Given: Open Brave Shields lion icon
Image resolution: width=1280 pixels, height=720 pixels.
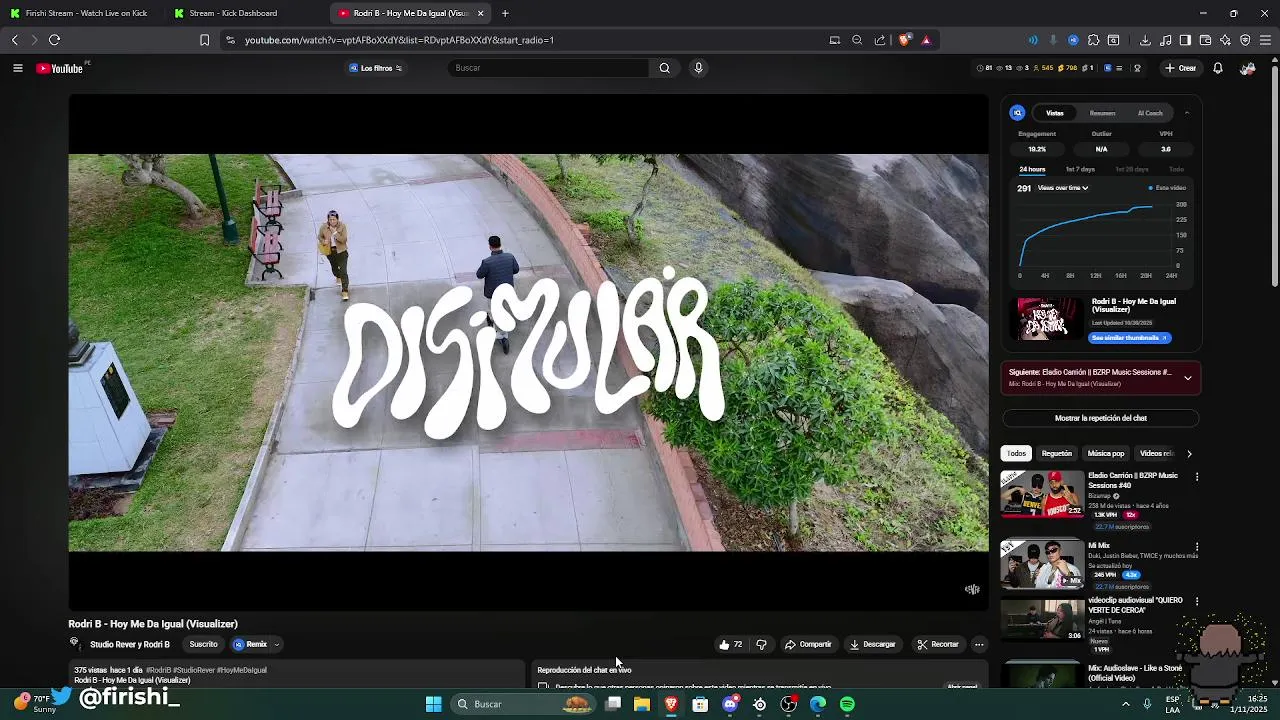Looking at the screenshot, I should coord(905,40).
